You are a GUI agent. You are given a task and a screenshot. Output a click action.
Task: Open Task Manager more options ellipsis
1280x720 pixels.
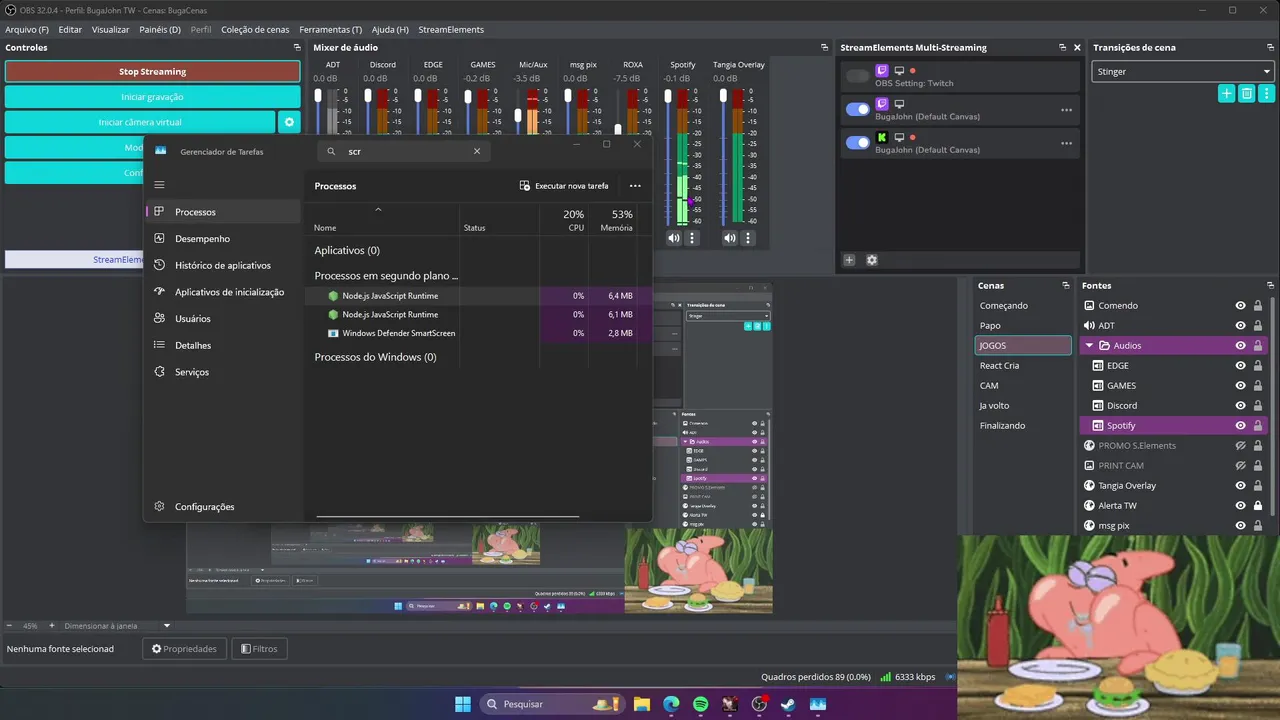(x=635, y=186)
